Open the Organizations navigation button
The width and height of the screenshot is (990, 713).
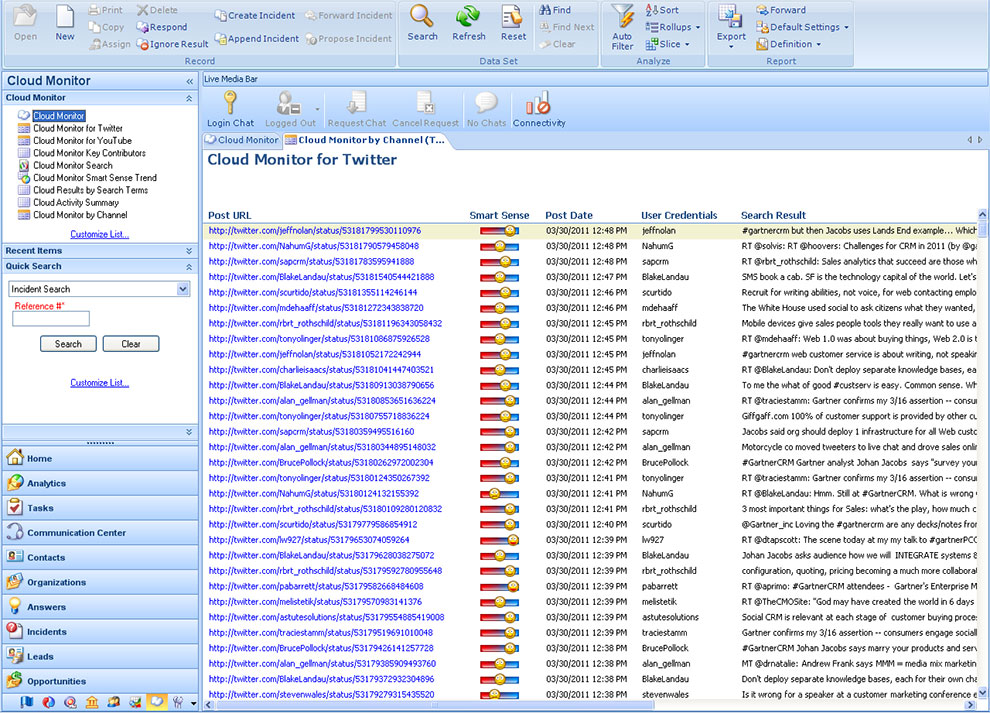[100, 582]
